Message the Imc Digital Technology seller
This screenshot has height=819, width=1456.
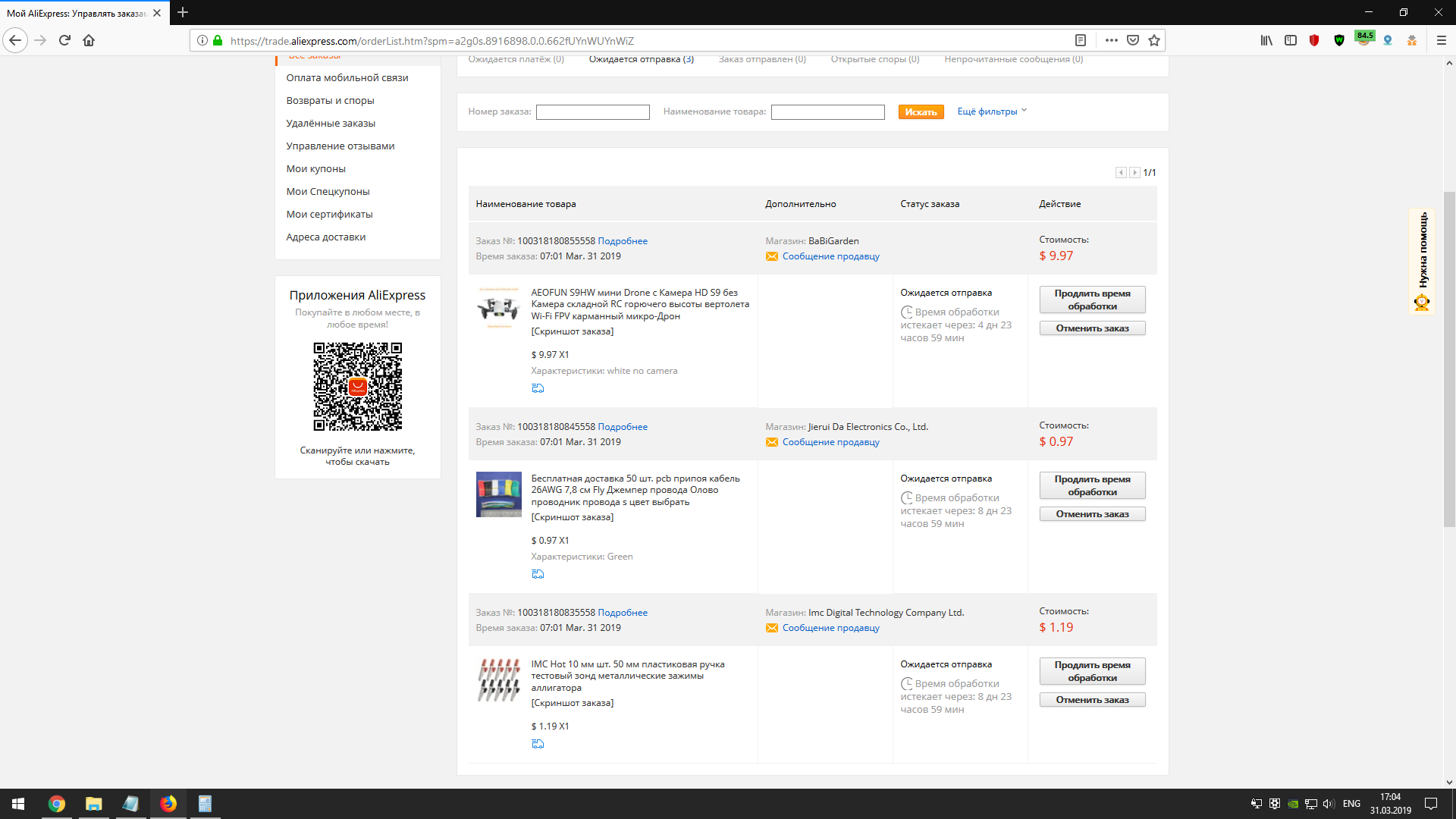[830, 628]
